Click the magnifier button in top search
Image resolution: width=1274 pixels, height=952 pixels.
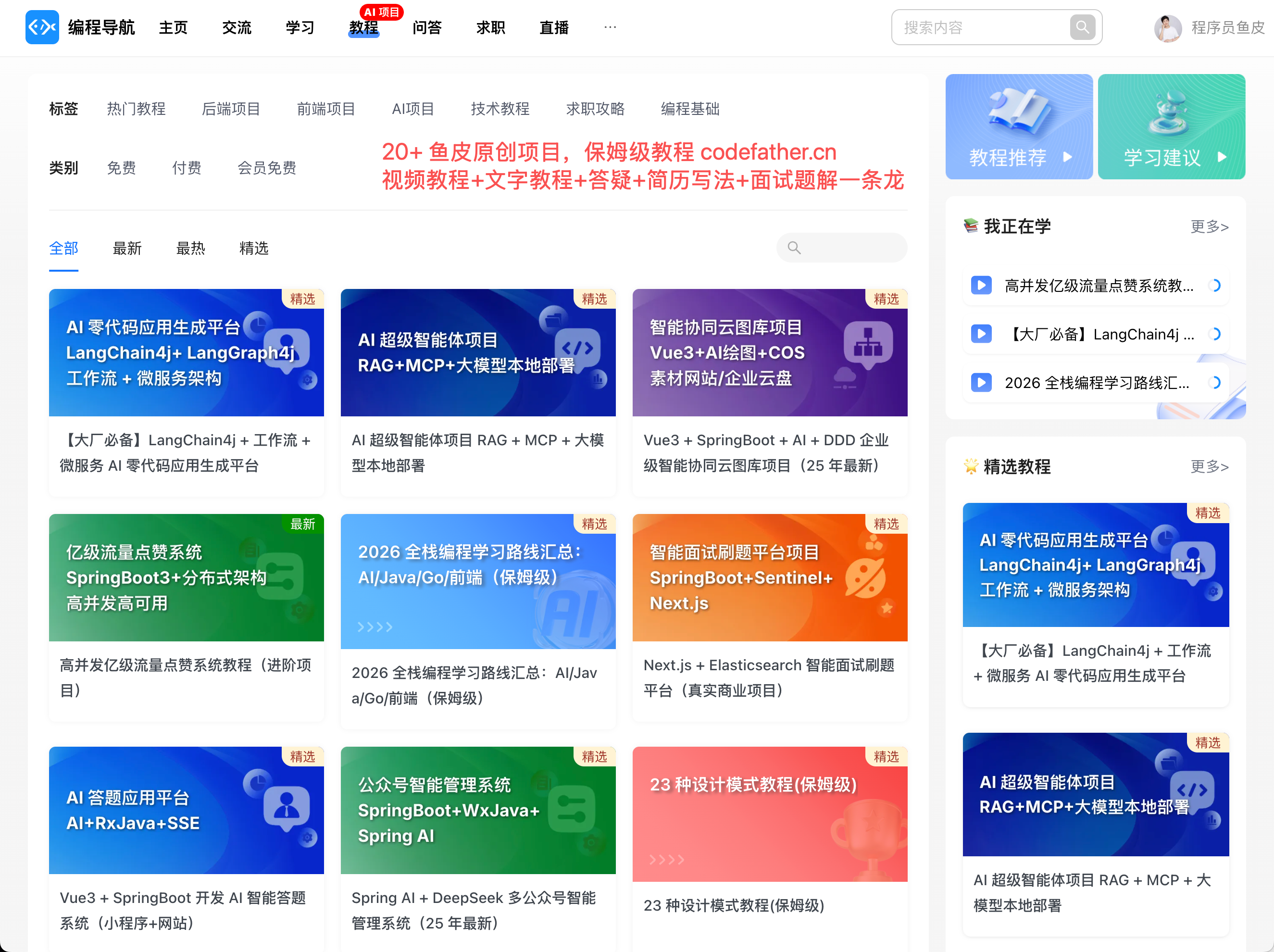(x=1082, y=27)
